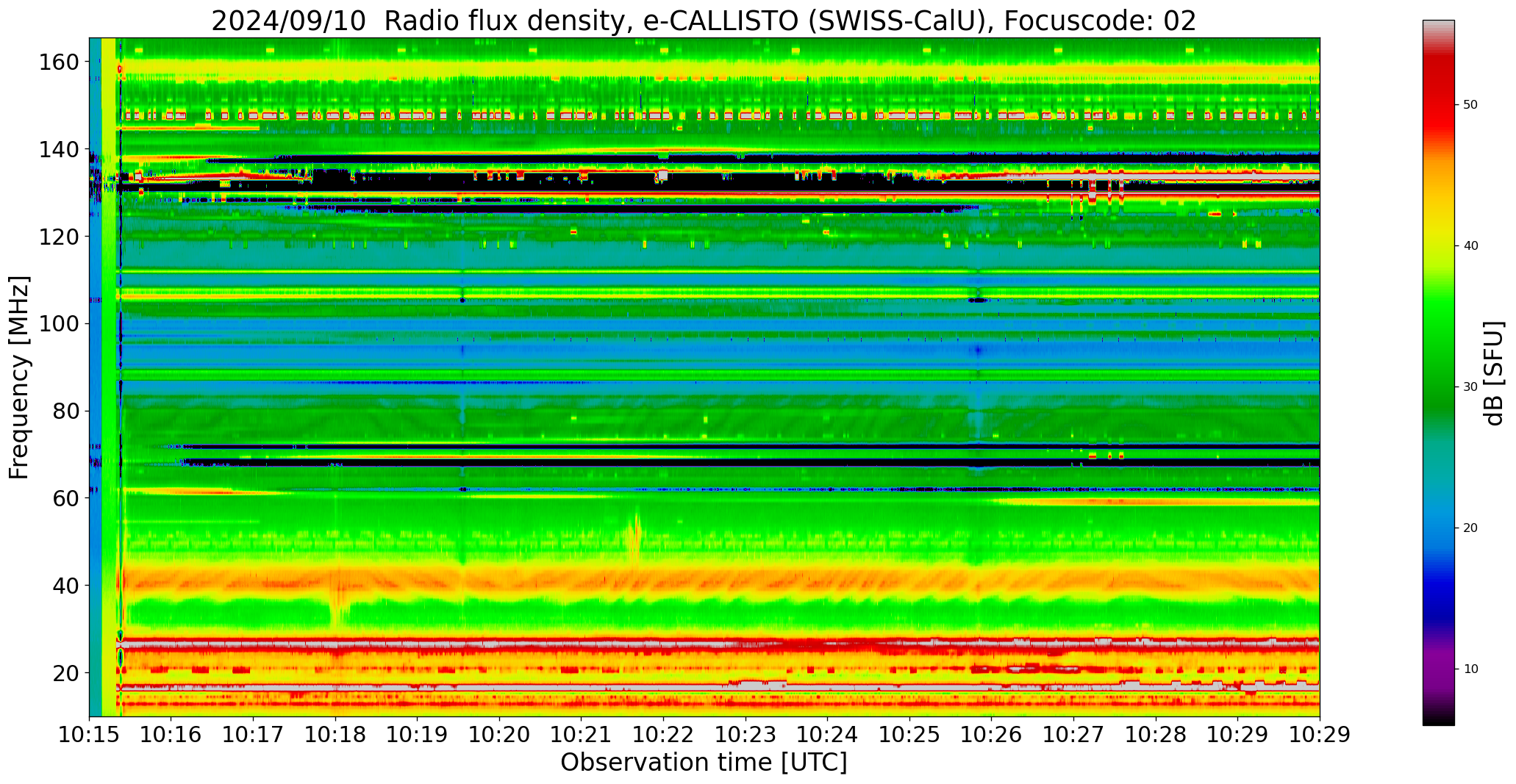The image size is (1516, 784).
Task: Click the 10:17 time tick label
Action: coord(253,735)
